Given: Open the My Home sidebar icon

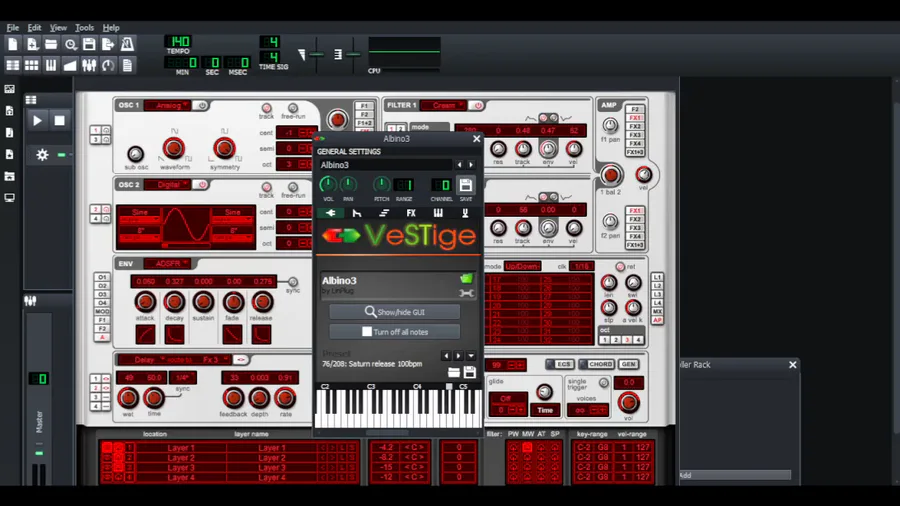Looking at the screenshot, I should pyautogui.click(x=9, y=176).
